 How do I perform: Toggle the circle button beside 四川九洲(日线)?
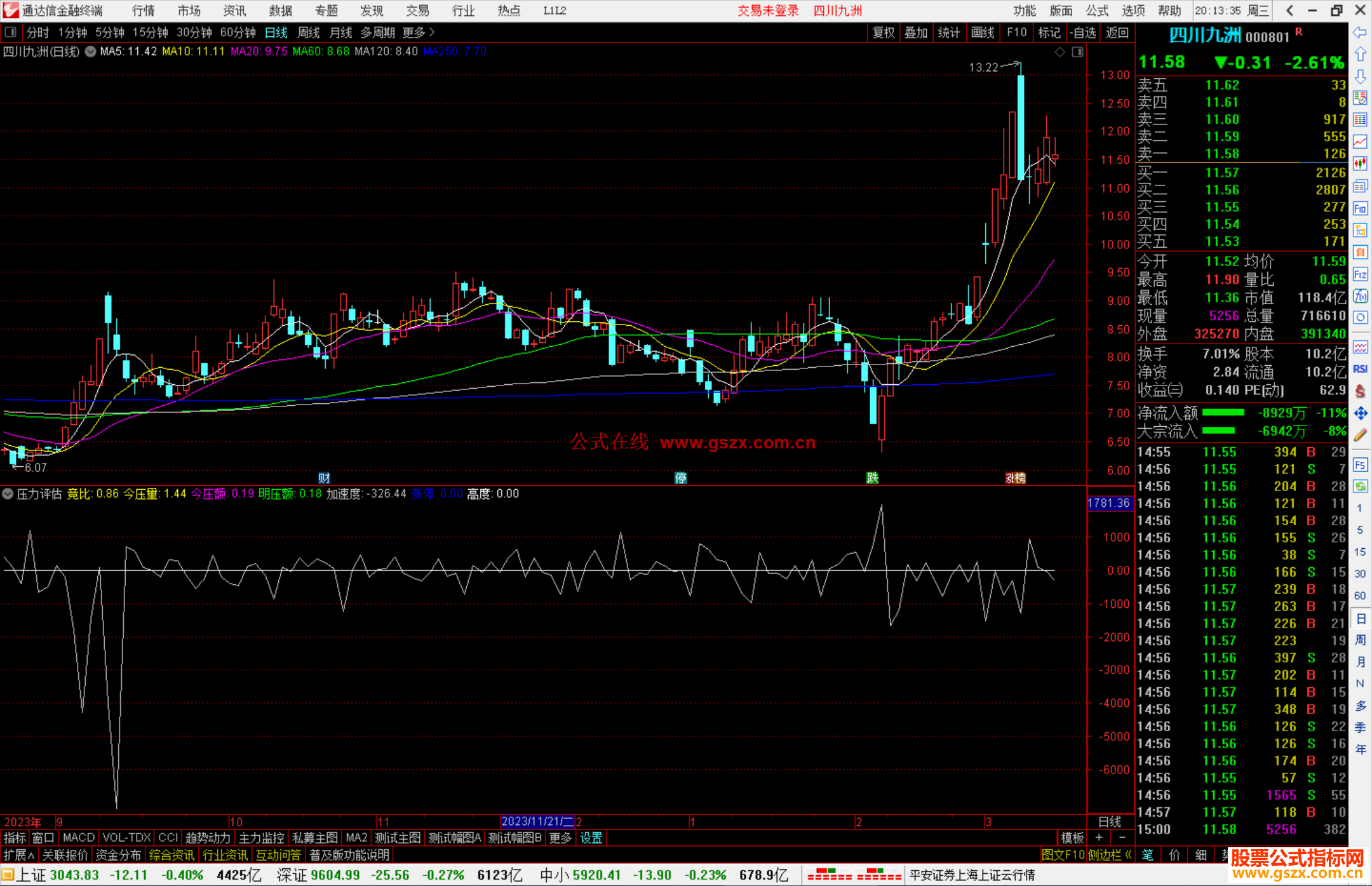click(x=91, y=51)
